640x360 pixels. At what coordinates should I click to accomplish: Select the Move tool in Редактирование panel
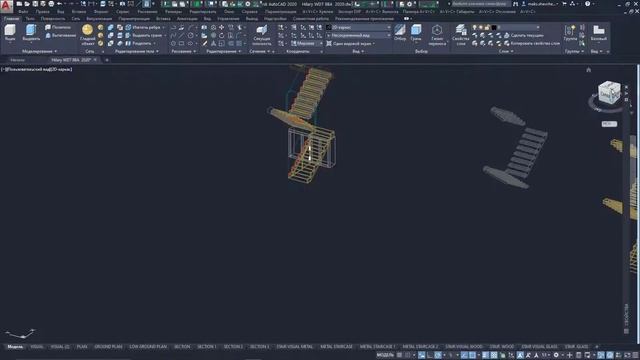pos(222,27)
